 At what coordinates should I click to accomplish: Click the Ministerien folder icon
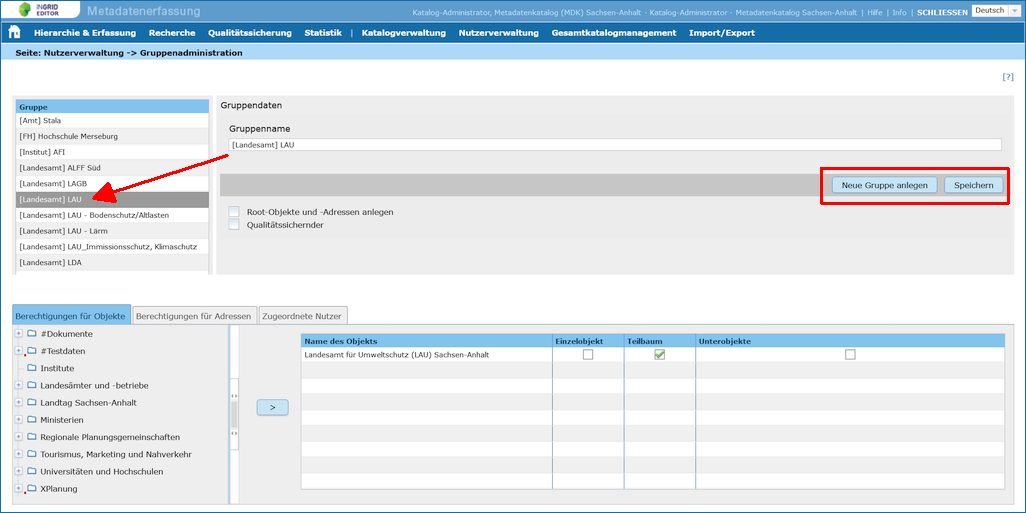31,419
